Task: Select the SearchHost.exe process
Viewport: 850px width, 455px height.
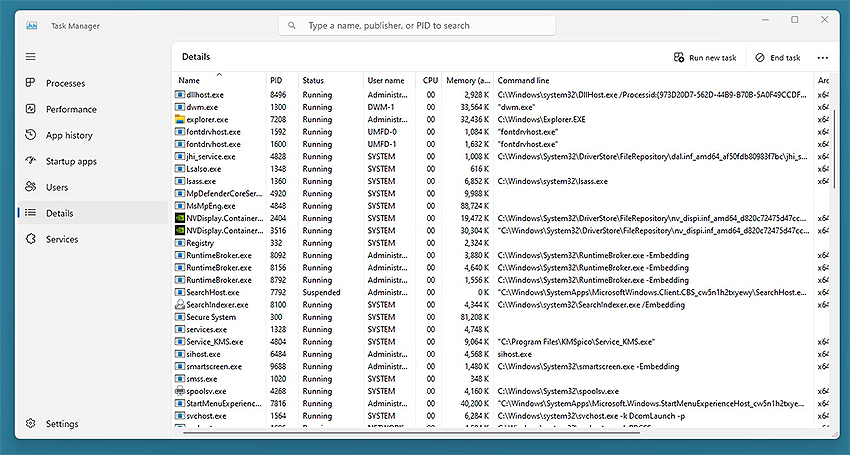Action: click(x=501, y=292)
